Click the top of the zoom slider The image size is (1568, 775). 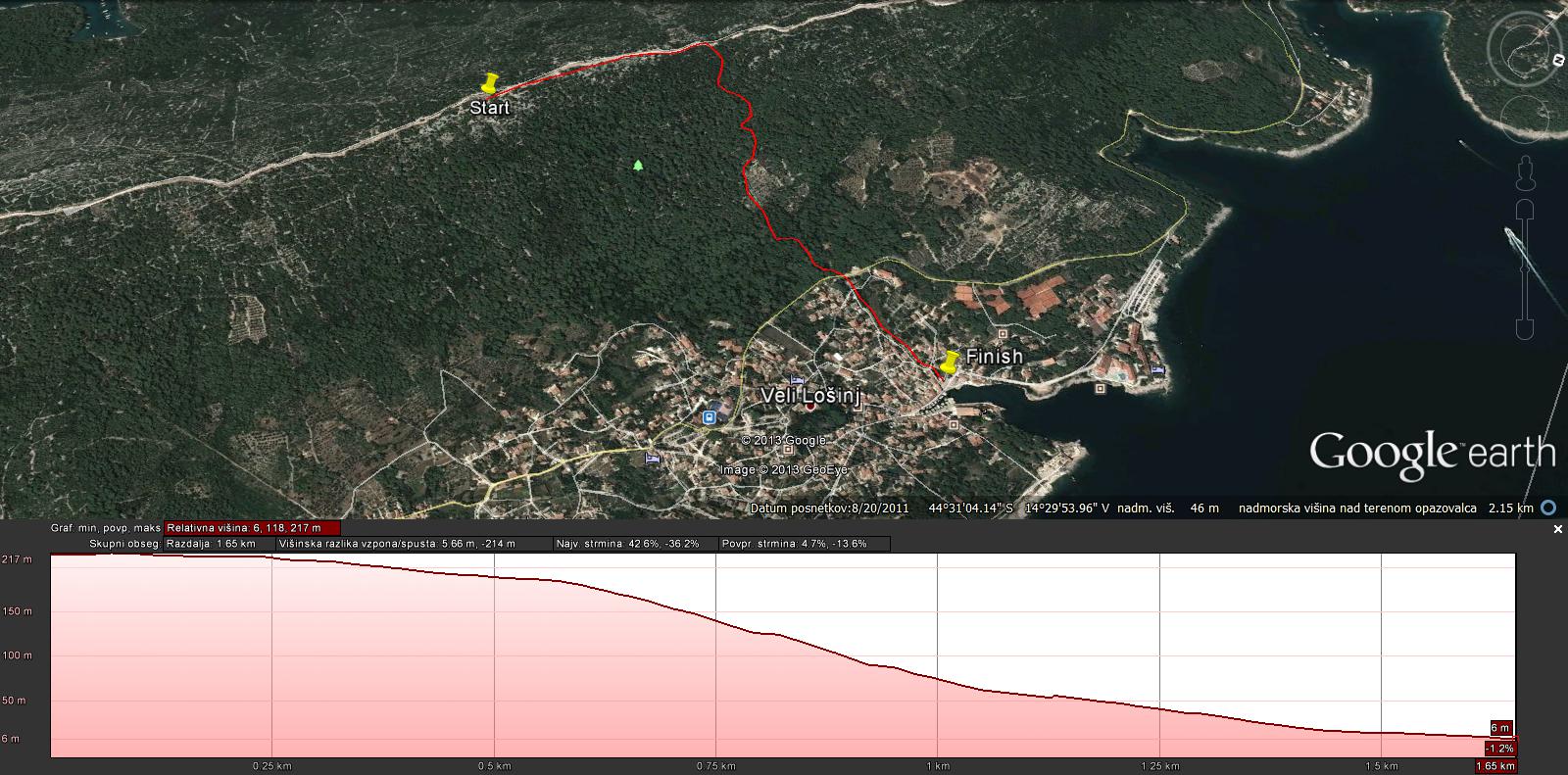[x=1525, y=210]
